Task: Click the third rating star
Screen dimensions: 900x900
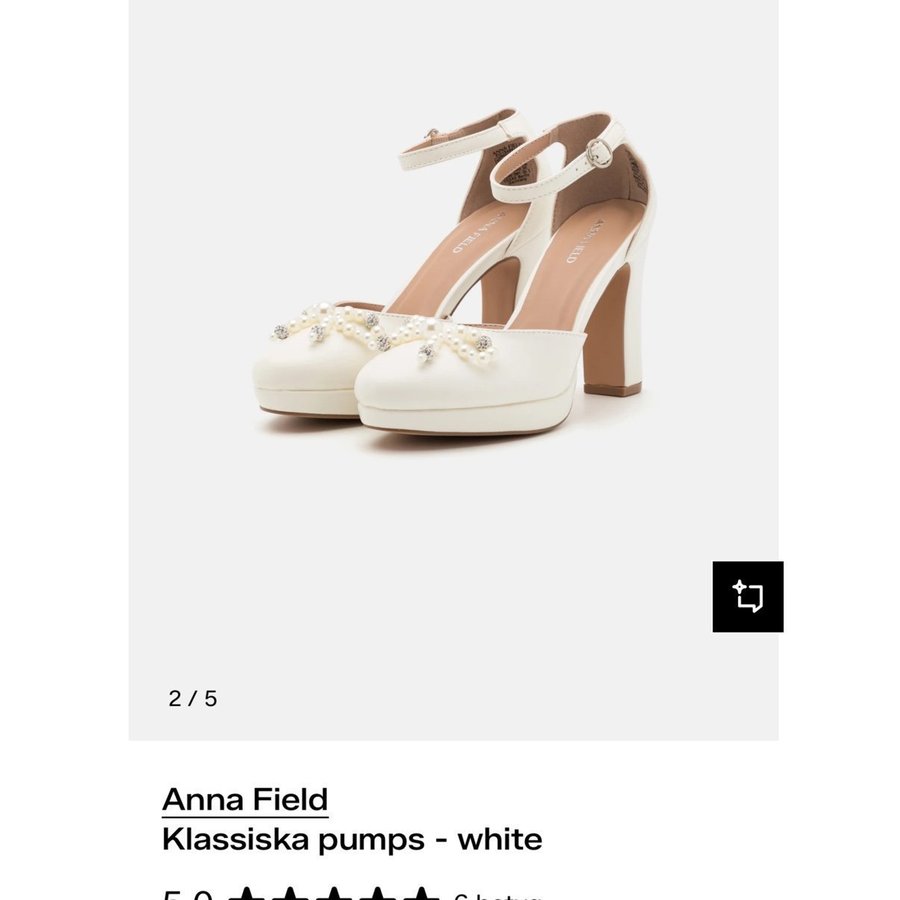Action: pos(334,893)
